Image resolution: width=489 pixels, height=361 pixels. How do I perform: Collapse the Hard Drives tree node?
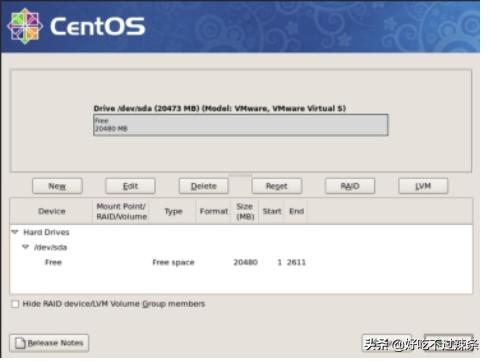[15, 232]
